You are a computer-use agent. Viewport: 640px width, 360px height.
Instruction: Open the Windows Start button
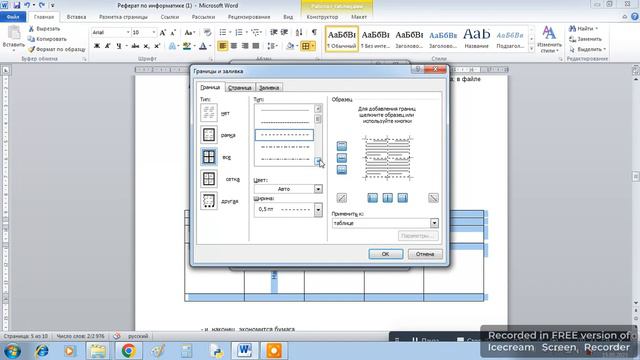pyautogui.click(x=13, y=351)
